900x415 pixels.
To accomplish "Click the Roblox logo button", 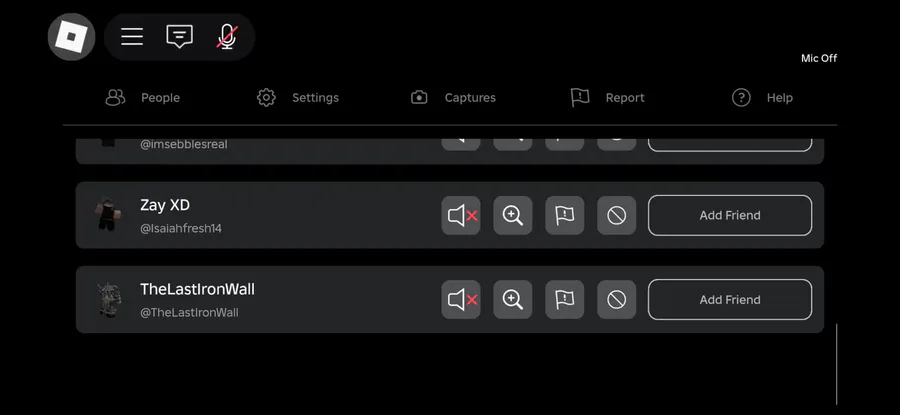I will [x=71, y=37].
